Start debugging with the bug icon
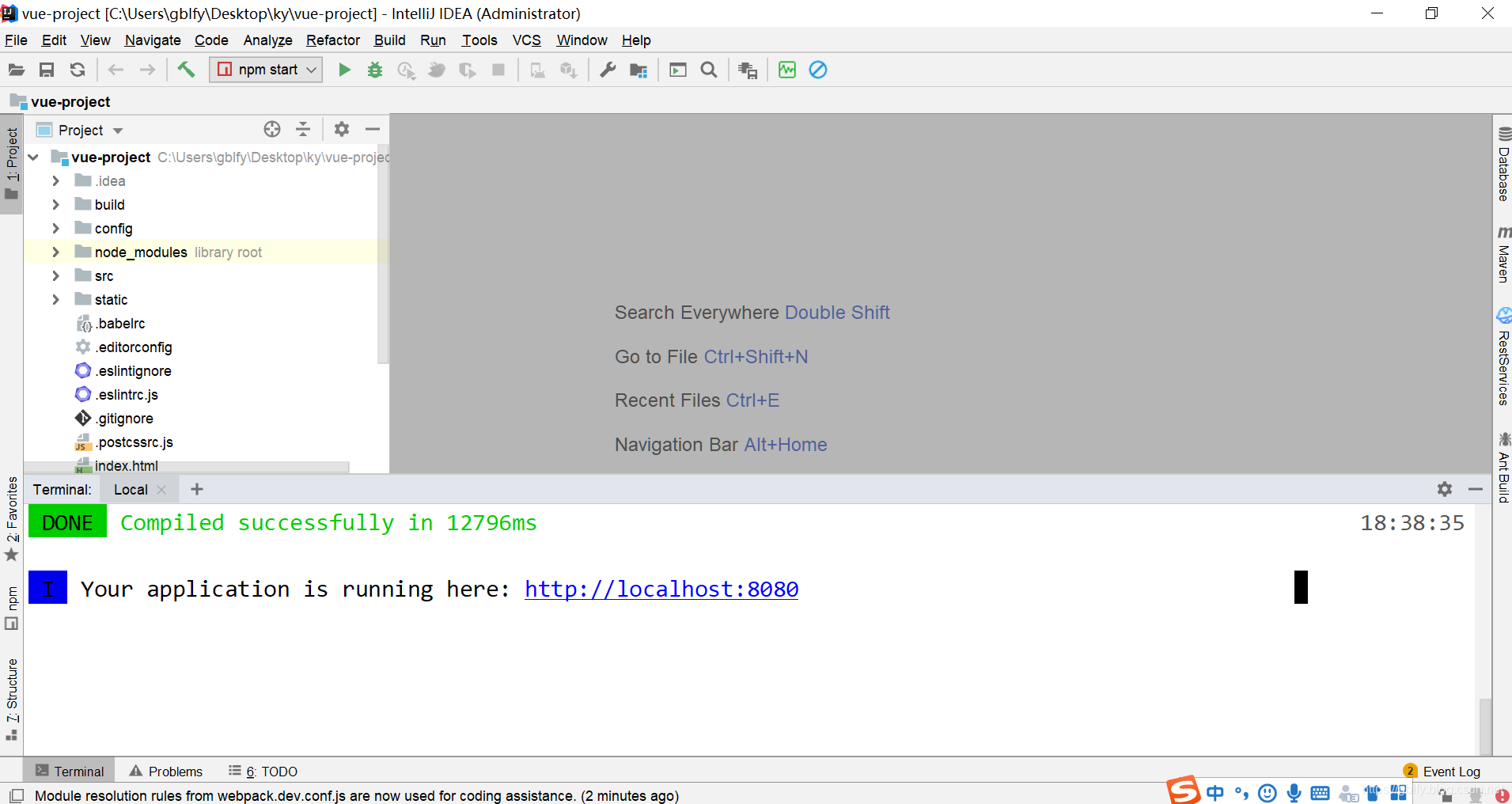The width and height of the screenshot is (1512, 804). [x=375, y=70]
